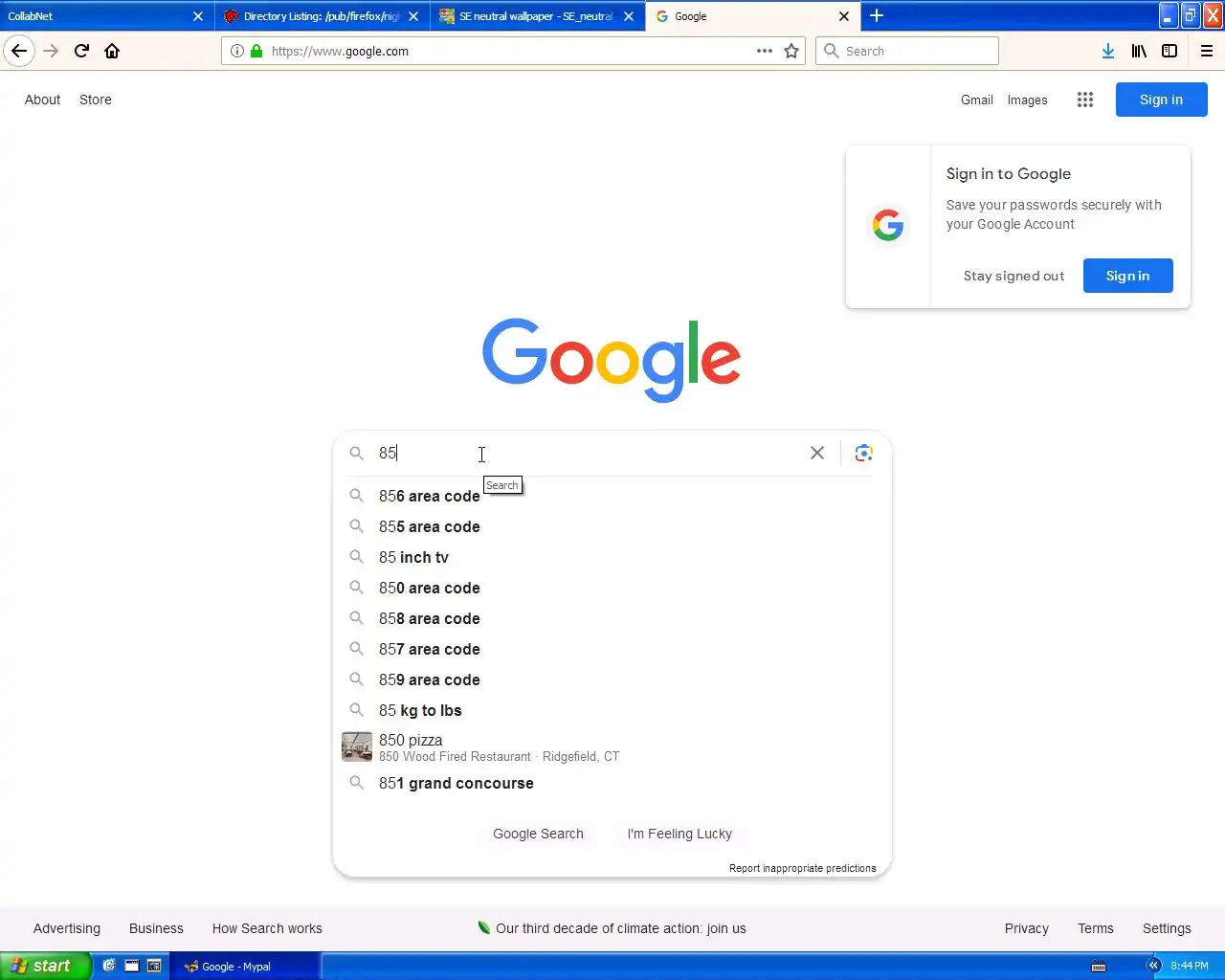
Task: Click the blue Sign in header button
Action: (1161, 100)
